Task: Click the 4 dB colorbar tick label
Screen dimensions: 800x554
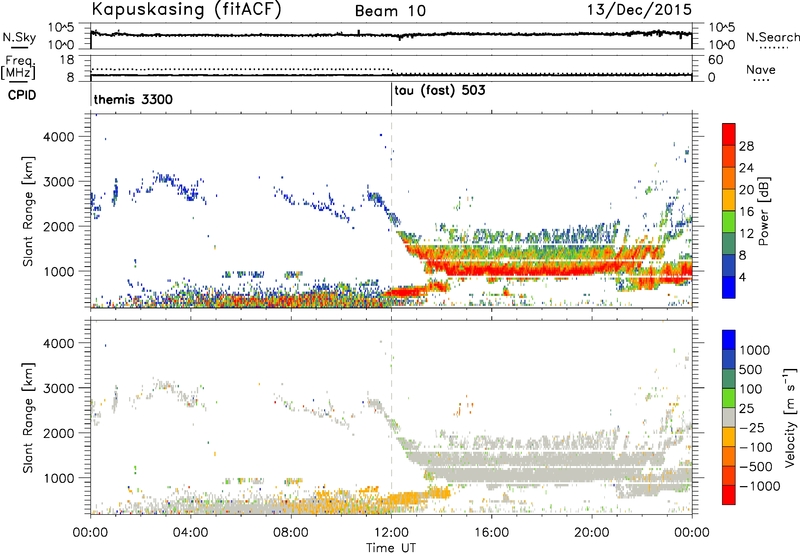Action: pyautogui.click(x=742, y=278)
